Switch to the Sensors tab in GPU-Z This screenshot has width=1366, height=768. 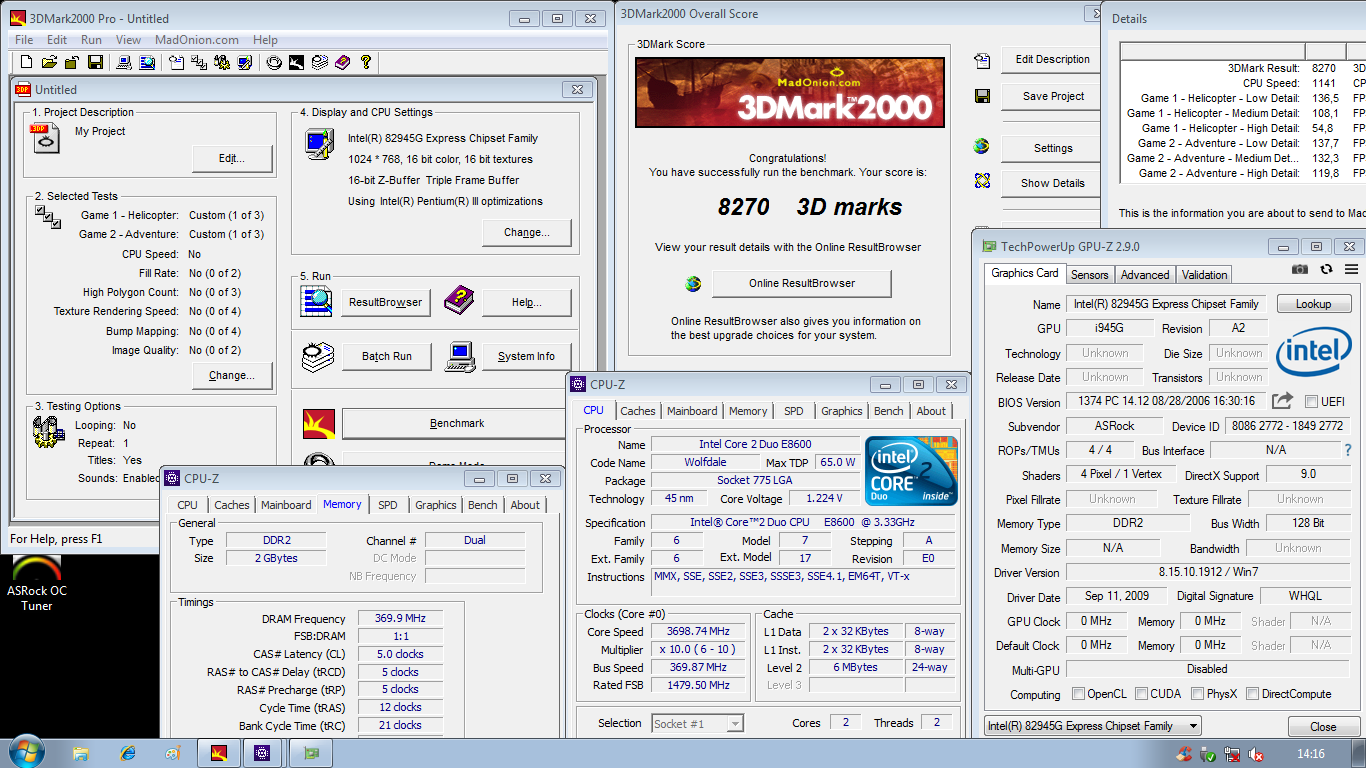(1089, 274)
